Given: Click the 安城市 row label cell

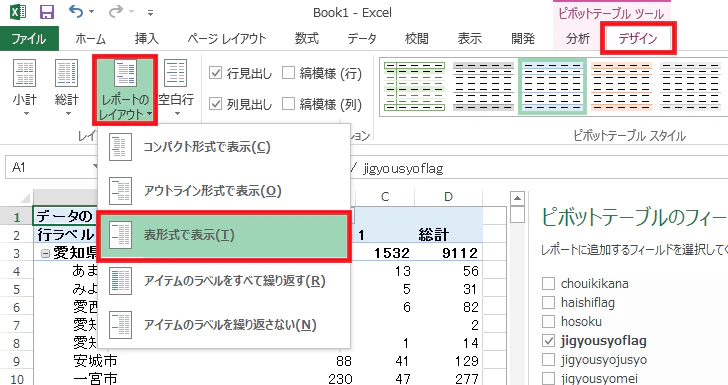Looking at the screenshot, I should click(x=95, y=361).
